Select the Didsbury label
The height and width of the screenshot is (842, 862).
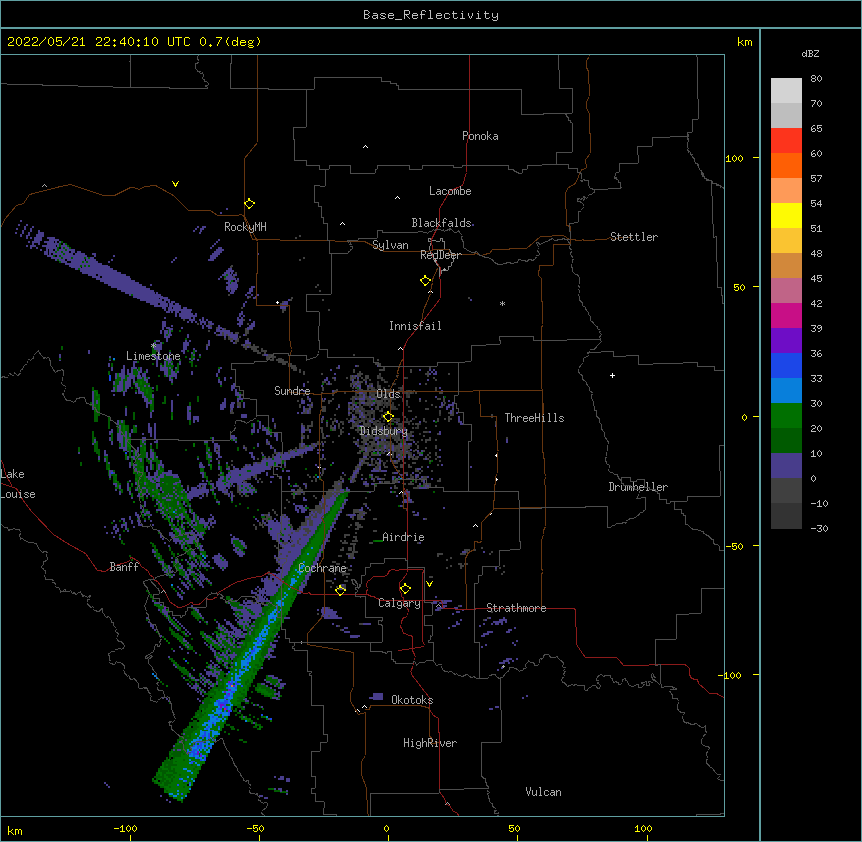tap(384, 431)
